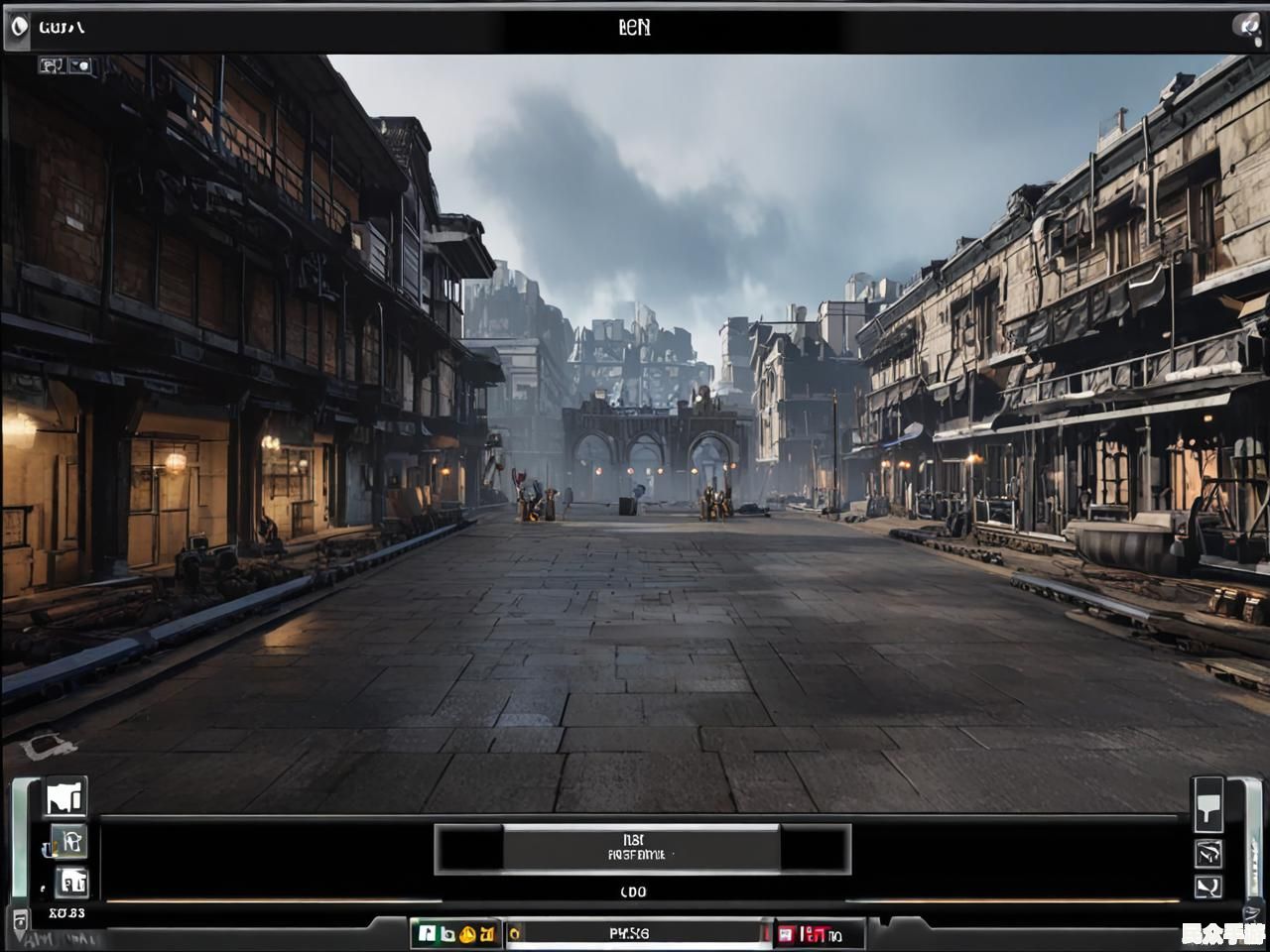Click the bottom icon in right HUD column

point(1207,886)
